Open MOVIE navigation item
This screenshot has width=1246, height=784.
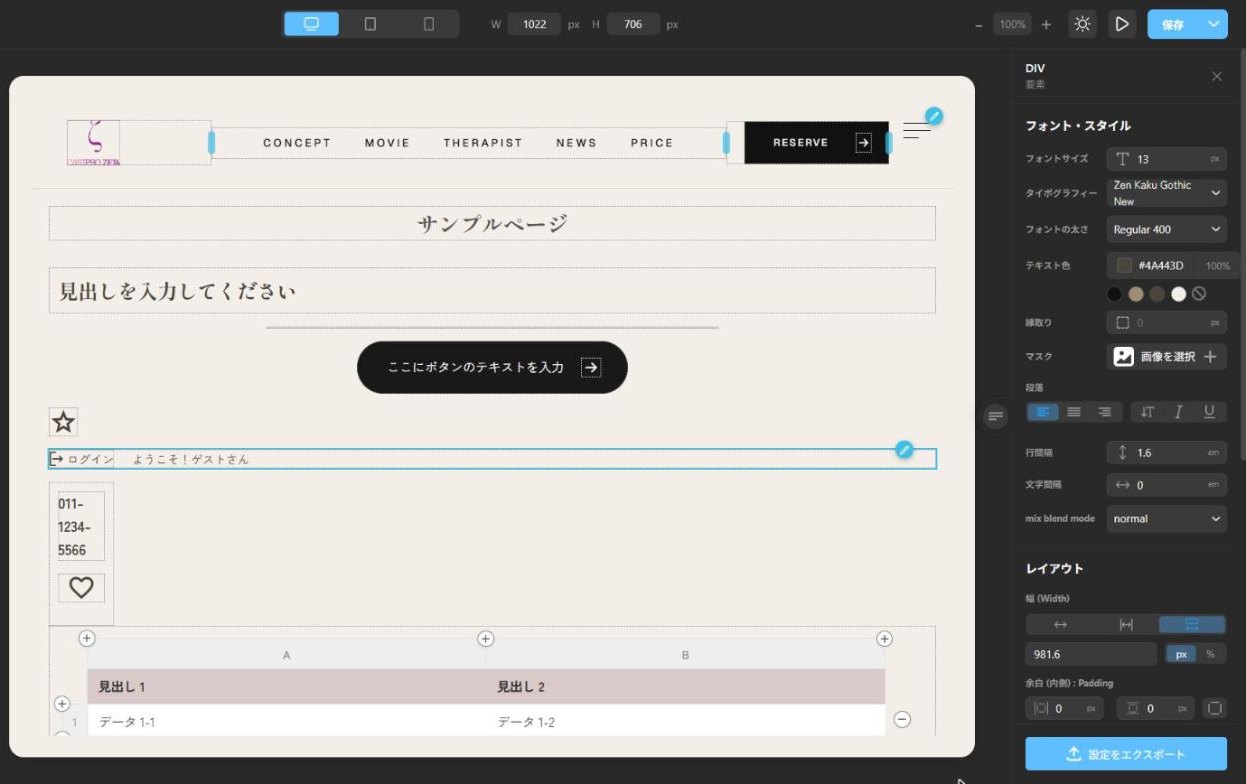387,143
